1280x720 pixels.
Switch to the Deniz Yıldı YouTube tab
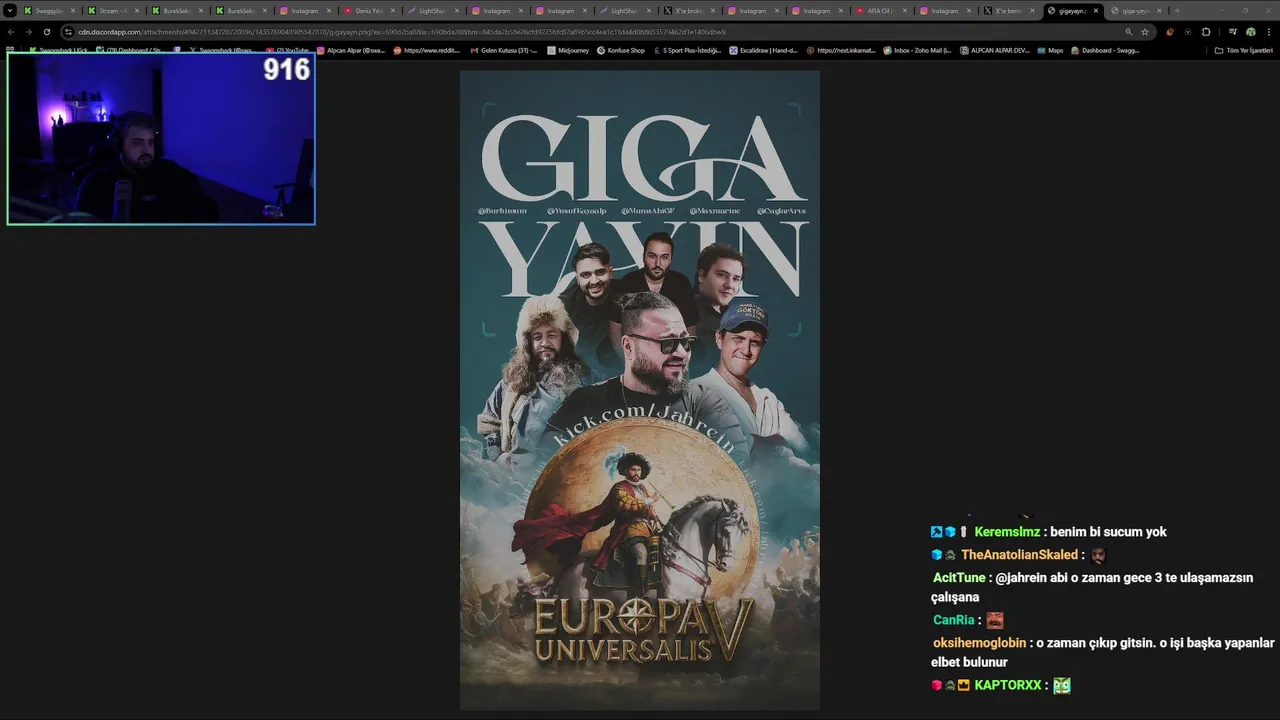click(369, 10)
